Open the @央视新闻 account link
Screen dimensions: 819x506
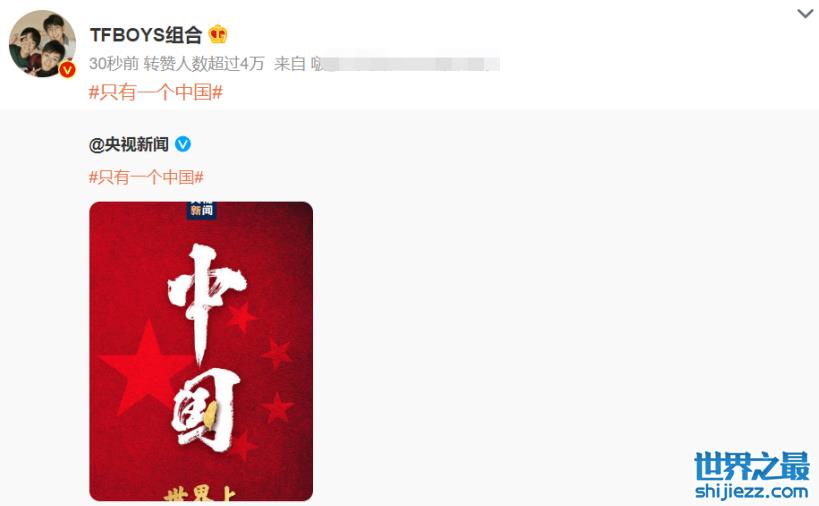[129, 144]
